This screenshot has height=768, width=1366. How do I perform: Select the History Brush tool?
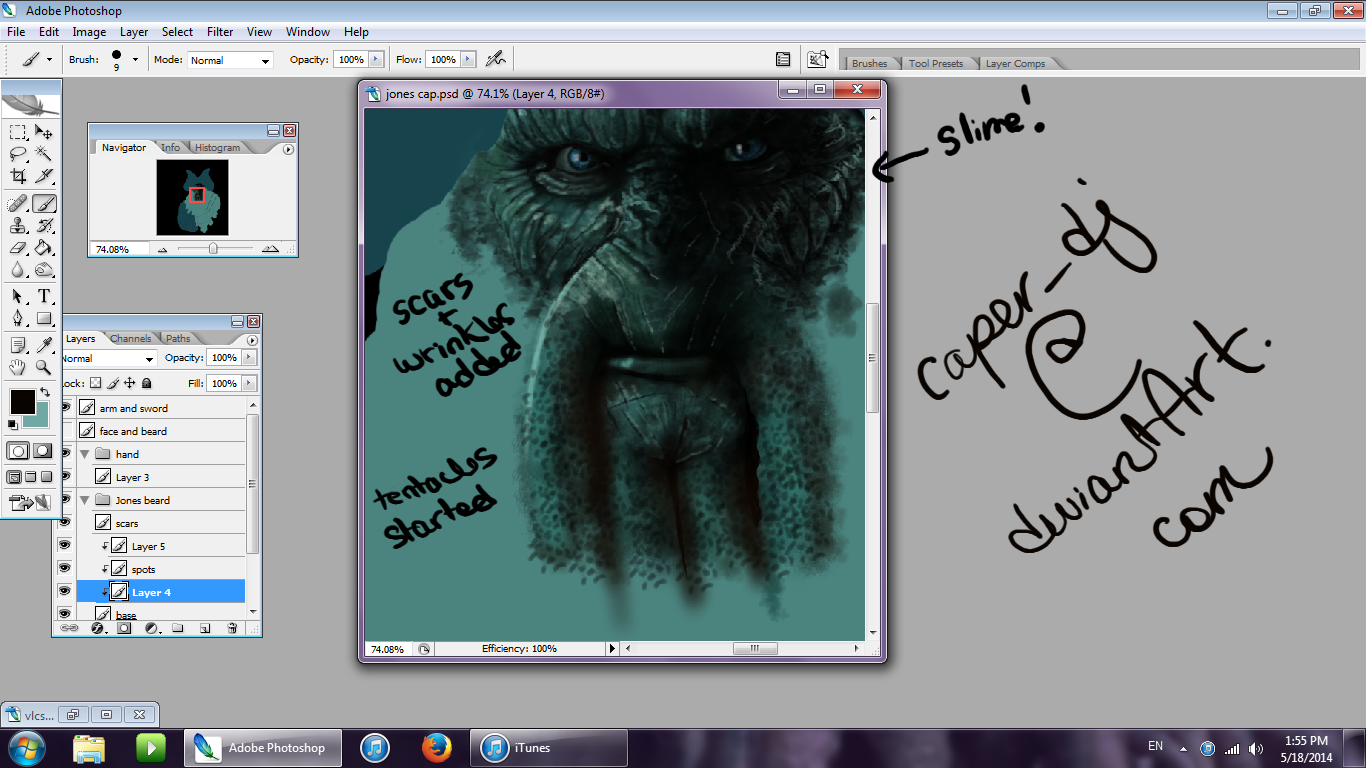(x=44, y=225)
